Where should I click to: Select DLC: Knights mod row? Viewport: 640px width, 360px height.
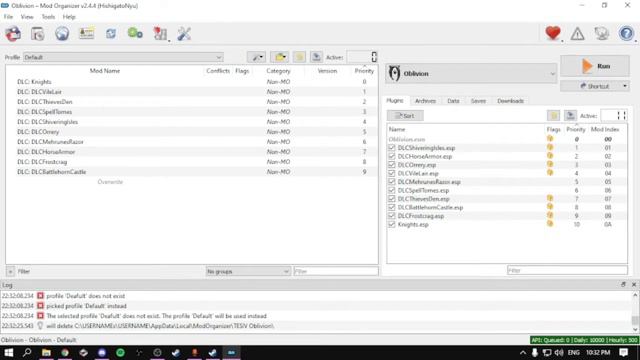[191, 82]
